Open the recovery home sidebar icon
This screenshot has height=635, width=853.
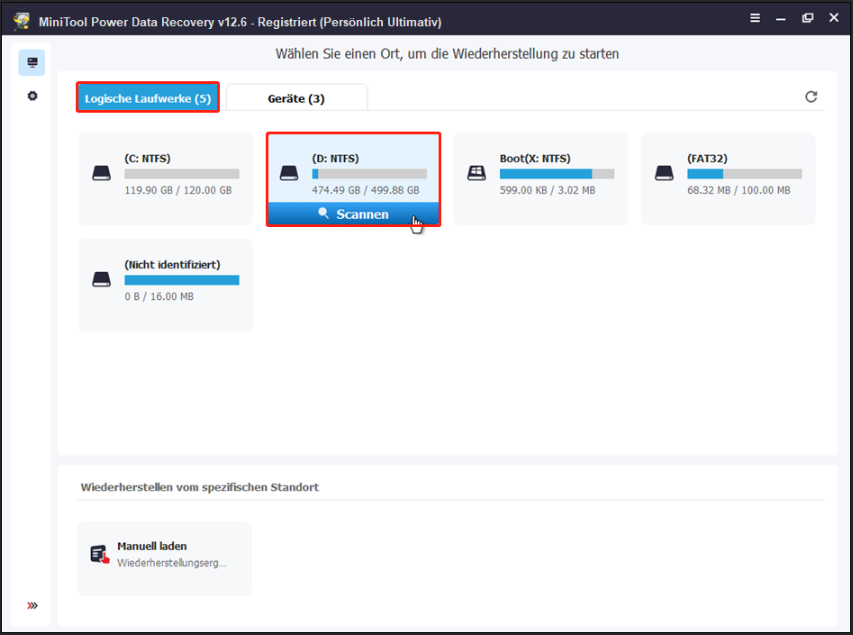32,63
